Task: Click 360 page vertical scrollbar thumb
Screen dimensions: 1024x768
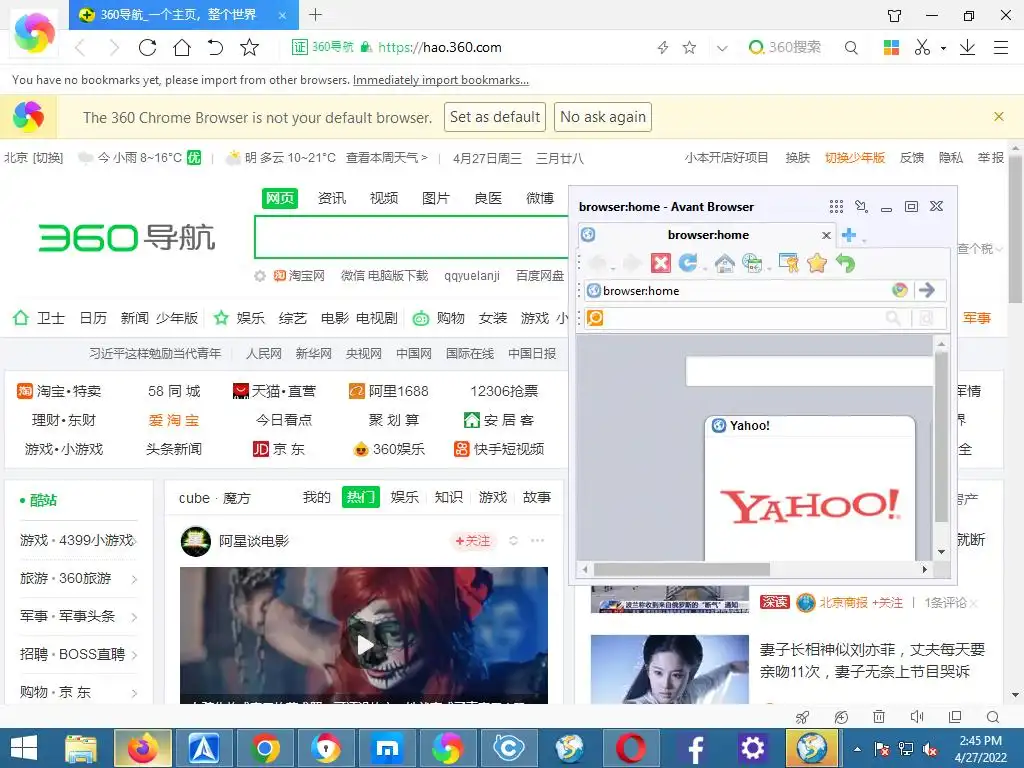Action: coord(1016,229)
